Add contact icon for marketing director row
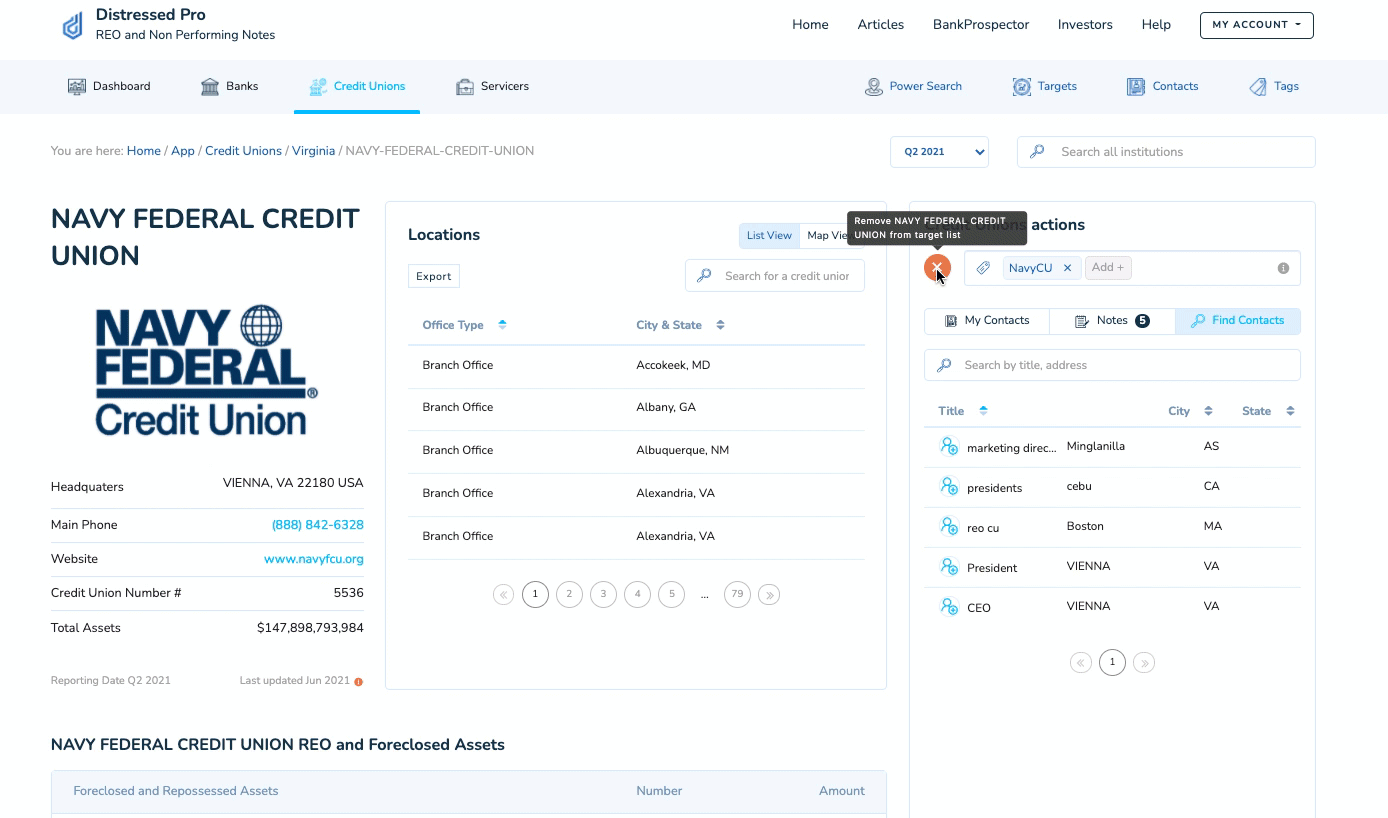Screen dimensions: 1388x818 (x=949, y=447)
